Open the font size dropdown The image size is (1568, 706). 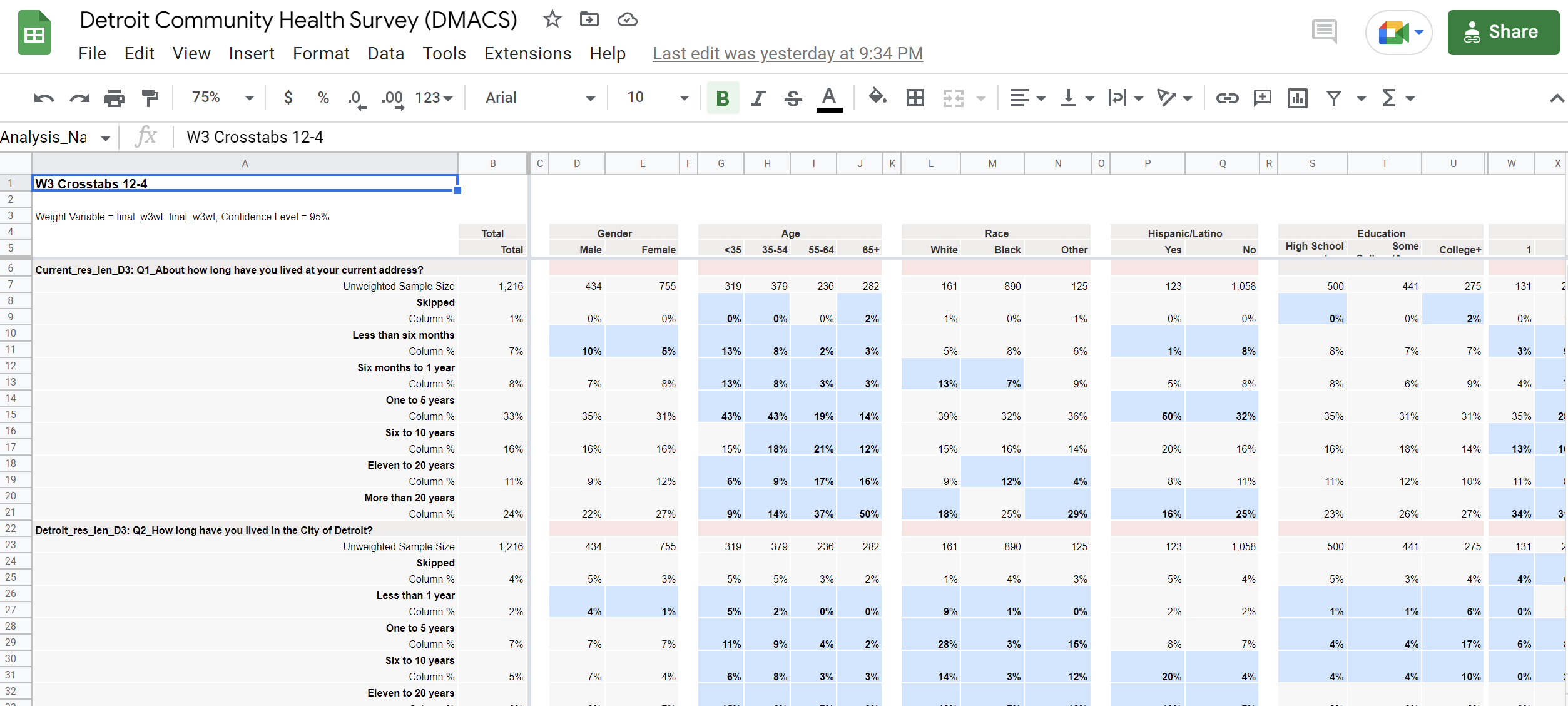point(657,97)
